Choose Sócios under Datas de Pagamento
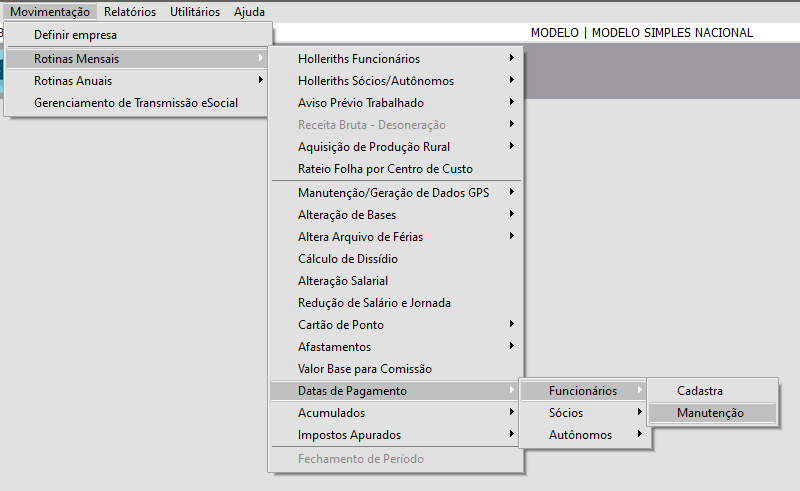This screenshot has width=800, height=491. click(x=566, y=413)
